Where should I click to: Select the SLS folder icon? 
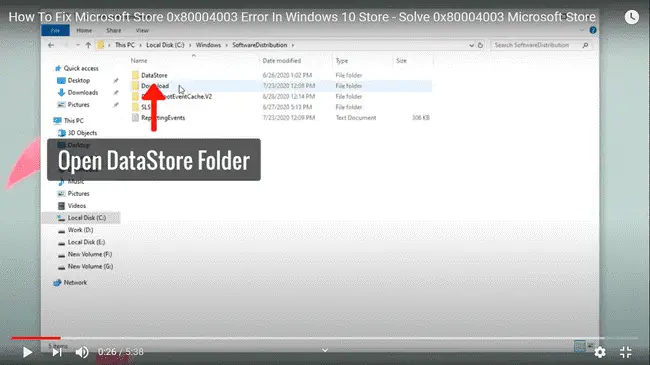[135, 107]
